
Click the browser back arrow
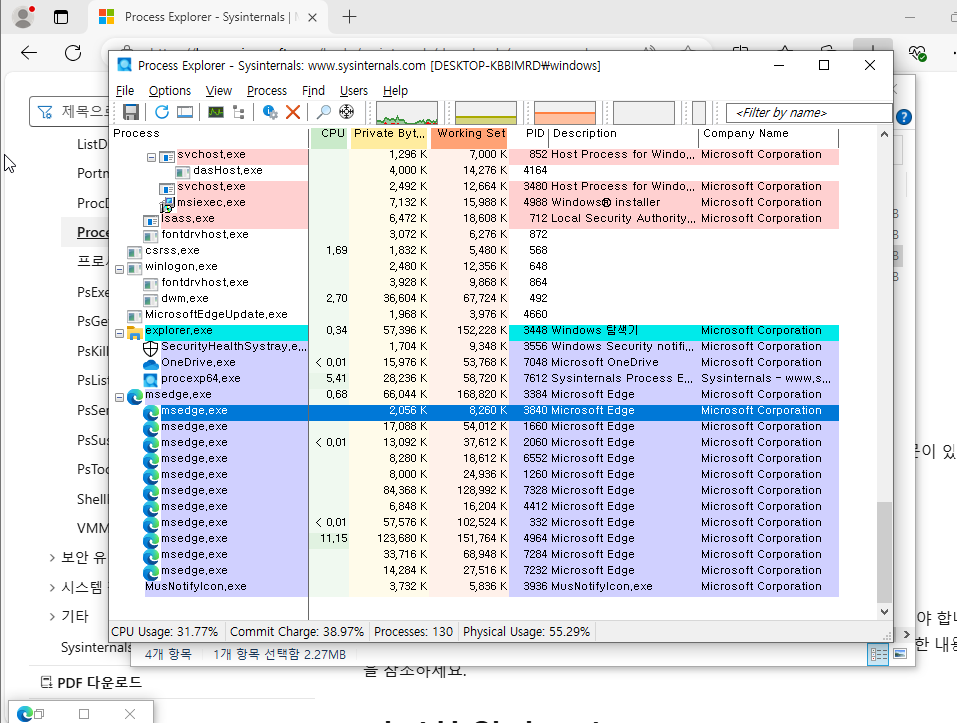click(29, 53)
